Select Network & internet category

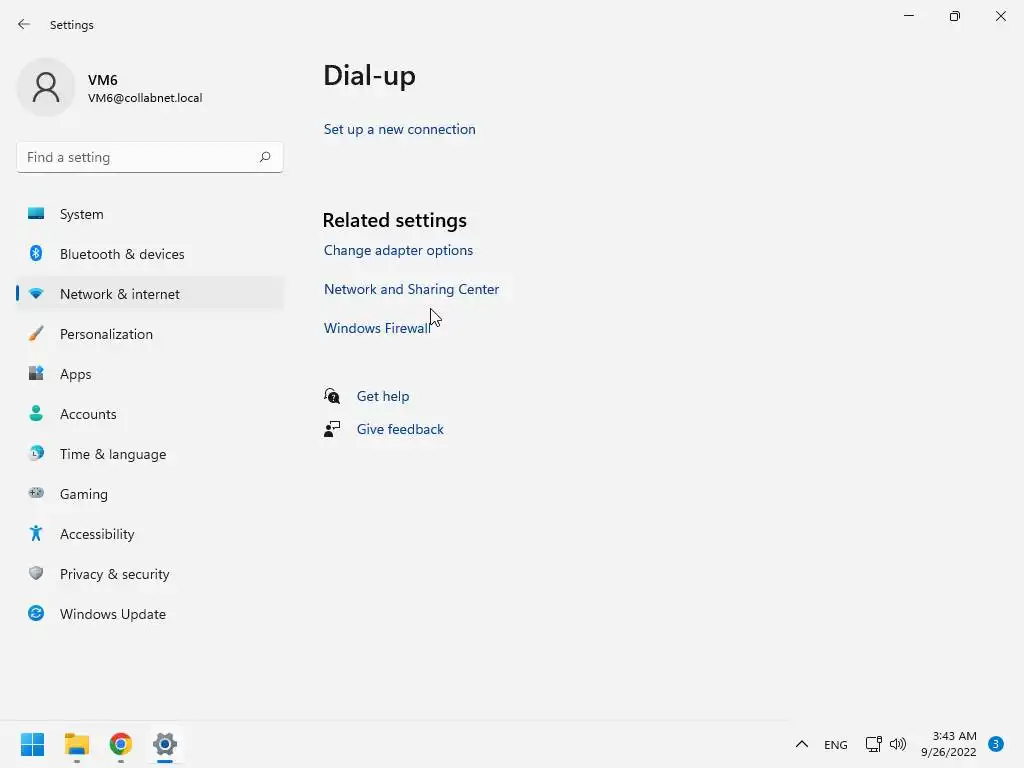pos(150,294)
